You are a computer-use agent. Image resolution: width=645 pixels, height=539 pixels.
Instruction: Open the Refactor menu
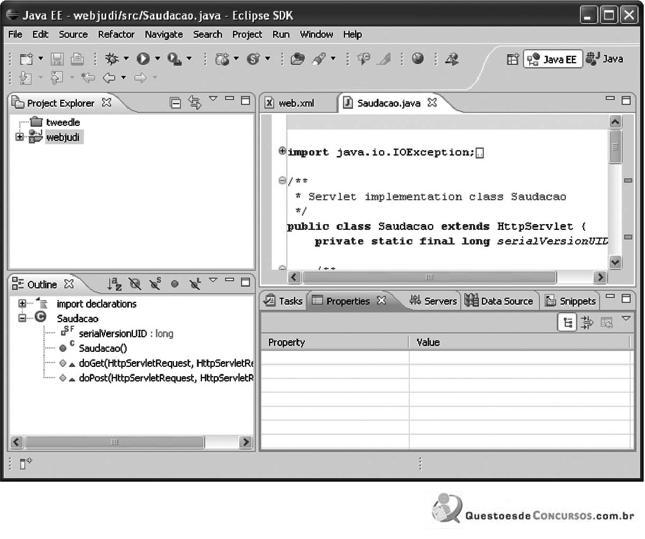(116, 35)
